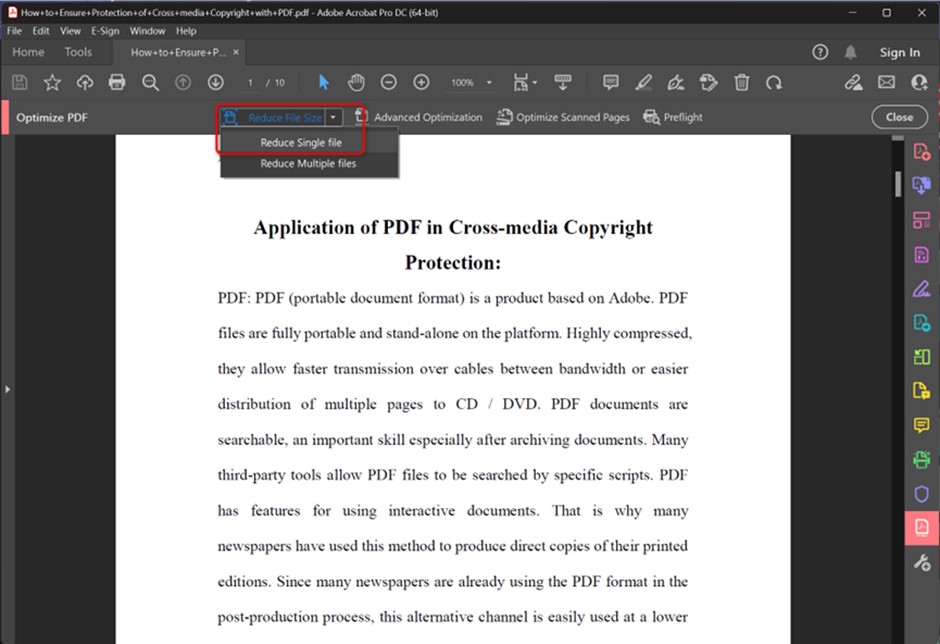Viewport: 940px width, 644px height.
Task: Open the Optimize PDF tool in right sidebar
Action: 921,527
